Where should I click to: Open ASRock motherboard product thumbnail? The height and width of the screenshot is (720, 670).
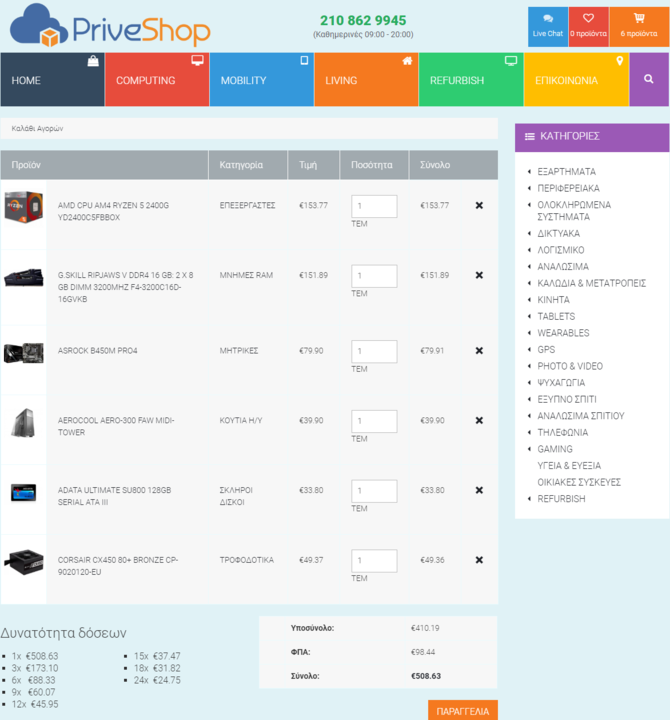pyautogui.click(x=24, y=353)
